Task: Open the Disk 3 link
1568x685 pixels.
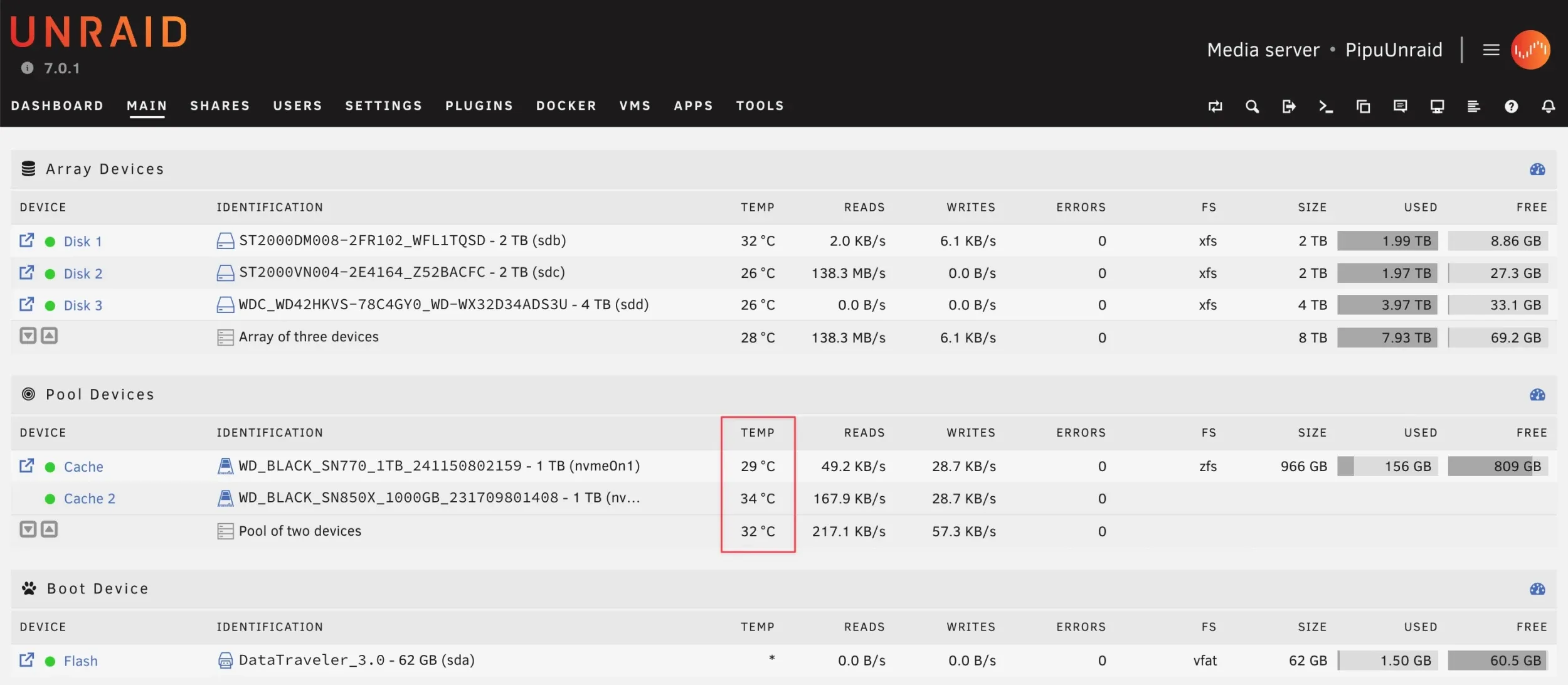Action: (83, 305)
